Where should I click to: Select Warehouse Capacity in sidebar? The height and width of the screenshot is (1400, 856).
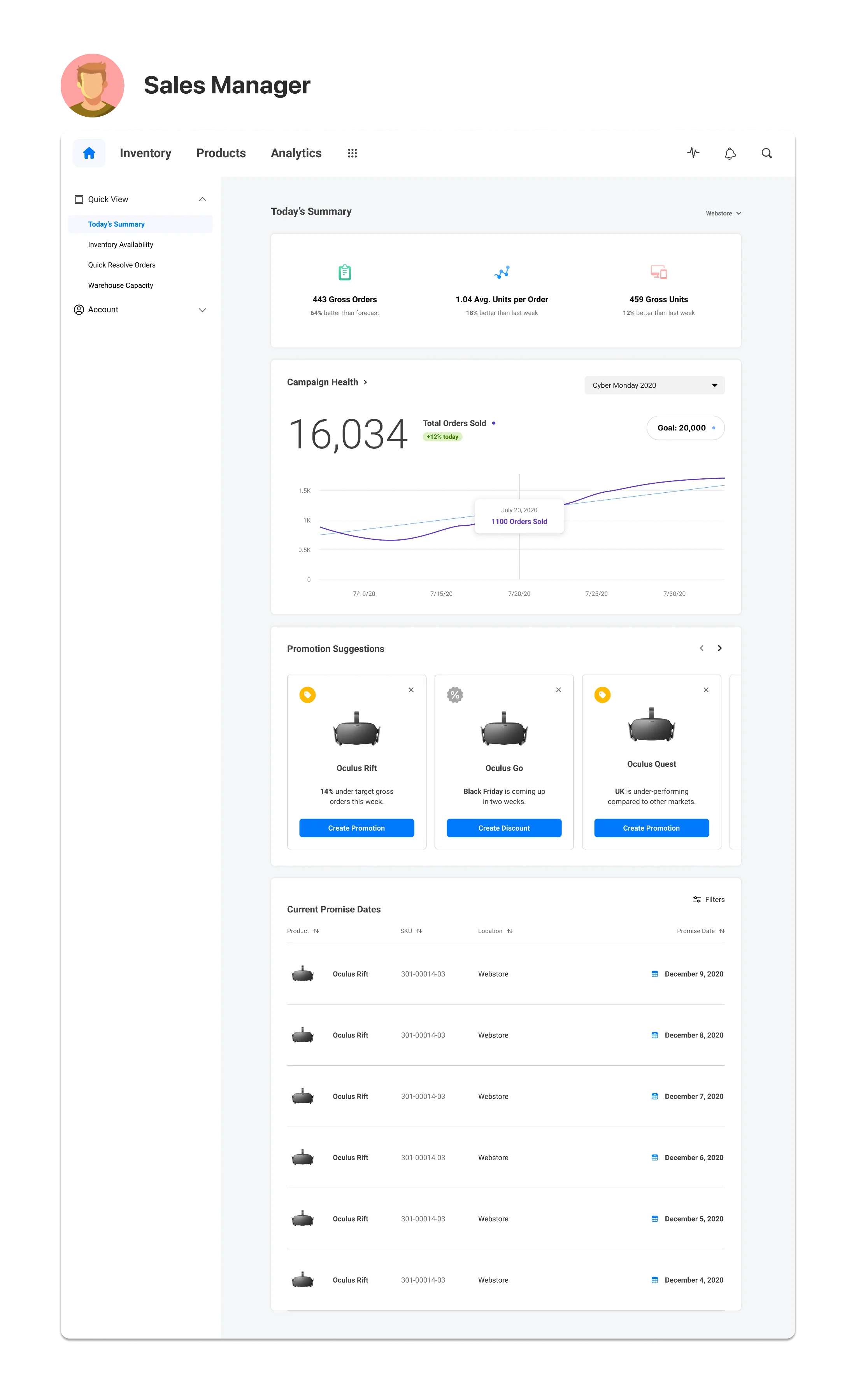pyautogui.click(x=121, y=285)
